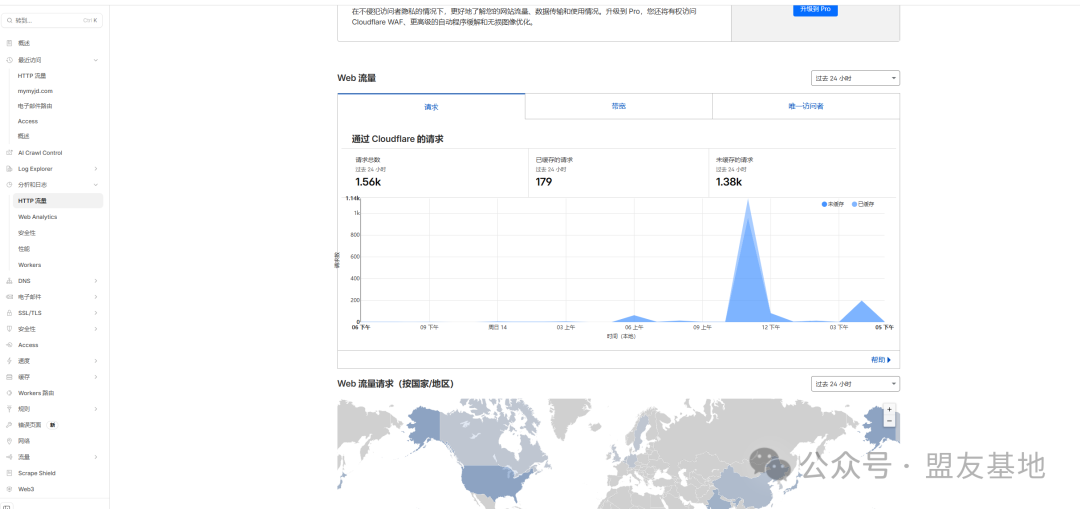Click the Scrape Shield icon

[x=9, y=473]
